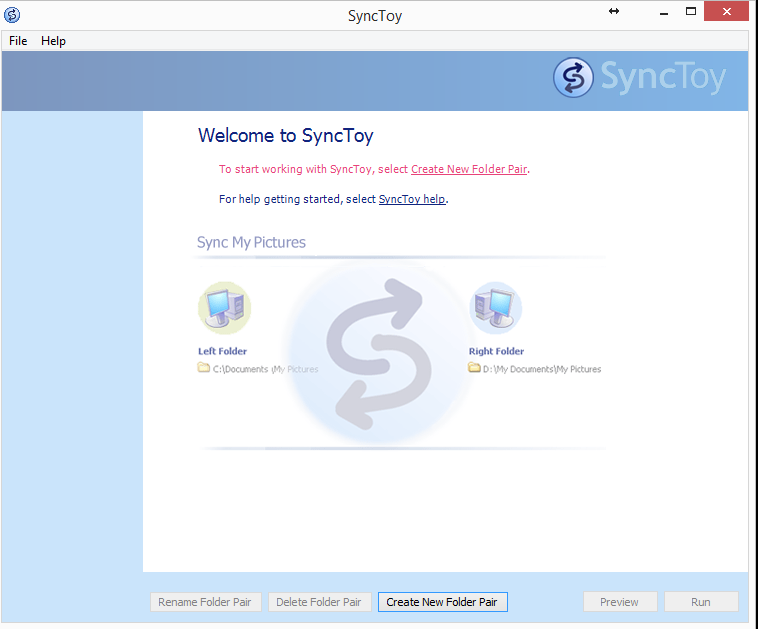Click the Right Folder label
The image size is (758, 629).
pyautogui.click(x=496, y=351)
